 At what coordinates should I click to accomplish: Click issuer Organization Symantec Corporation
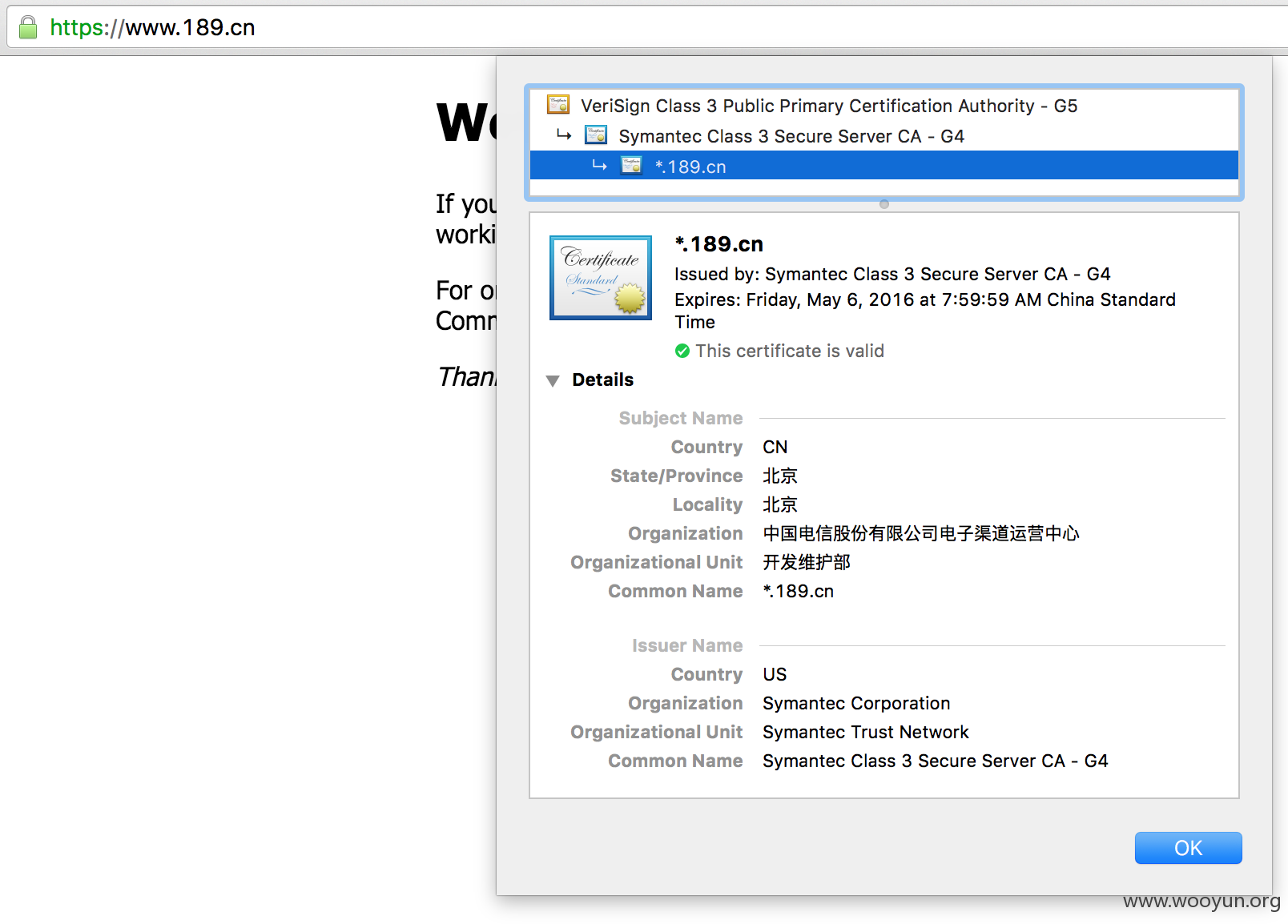pos(856,703)
